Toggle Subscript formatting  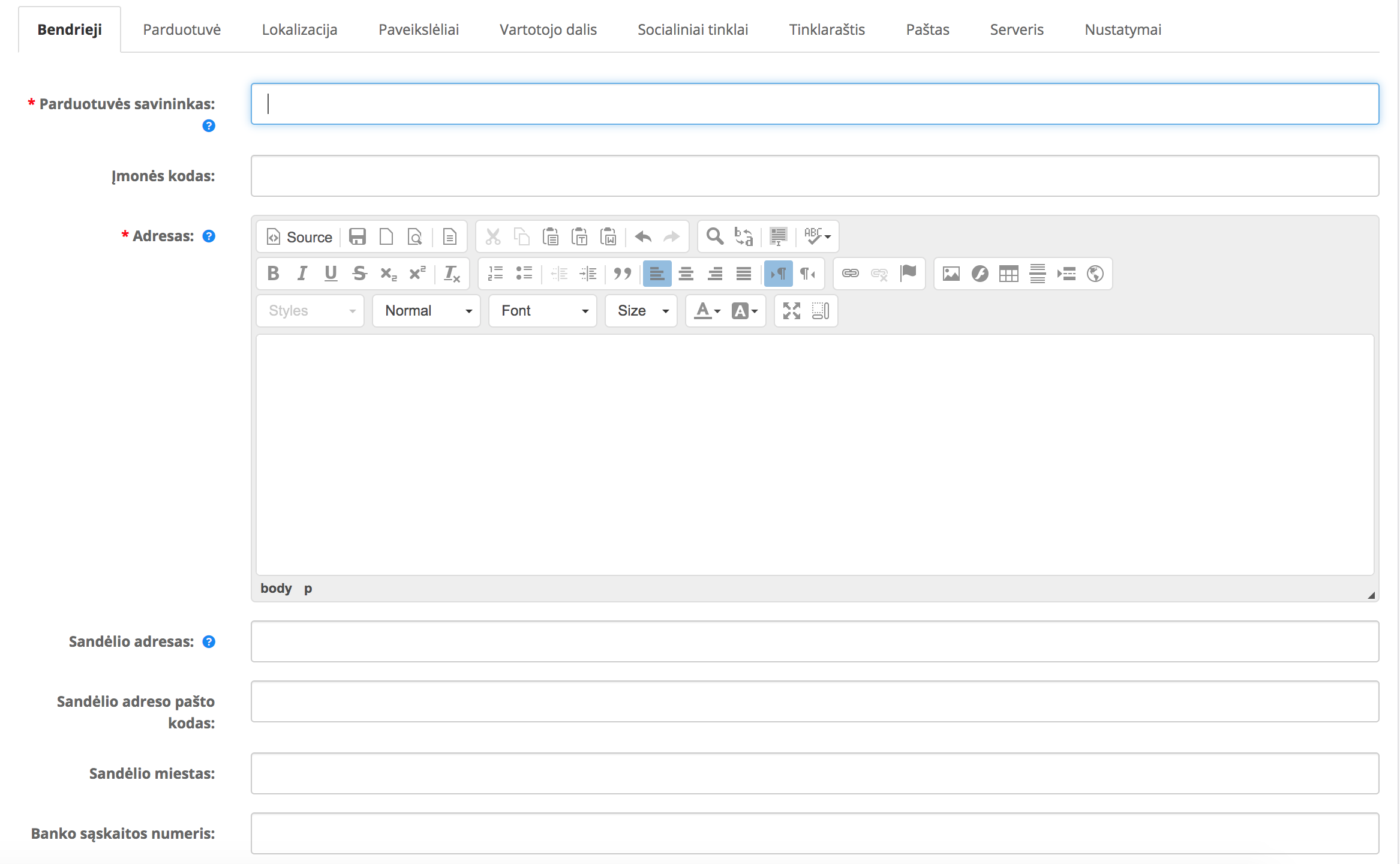(389, 274)
